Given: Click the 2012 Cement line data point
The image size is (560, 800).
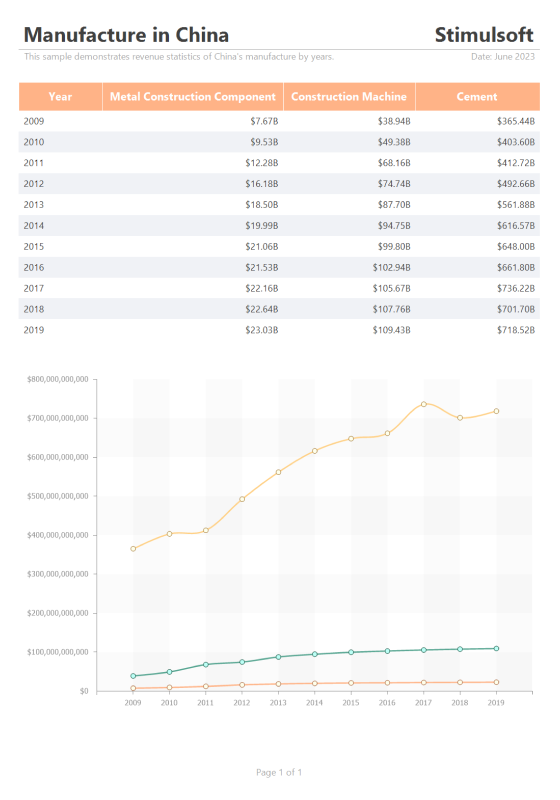Looking at the screenshot, I should coord(242,499).
